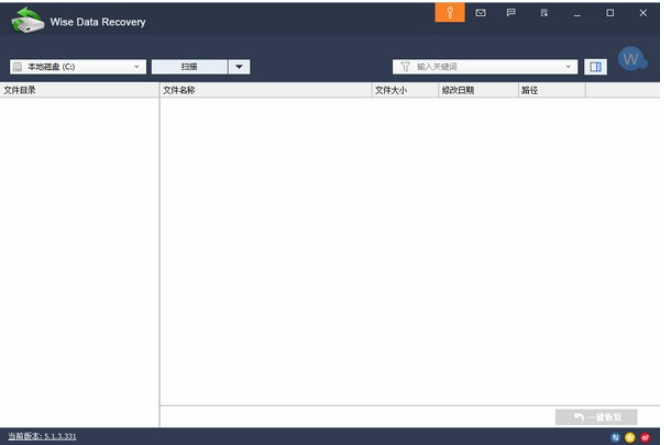664x445 pixels.
Task: Click the red Weibo icon in status bar
Action: 645,437
